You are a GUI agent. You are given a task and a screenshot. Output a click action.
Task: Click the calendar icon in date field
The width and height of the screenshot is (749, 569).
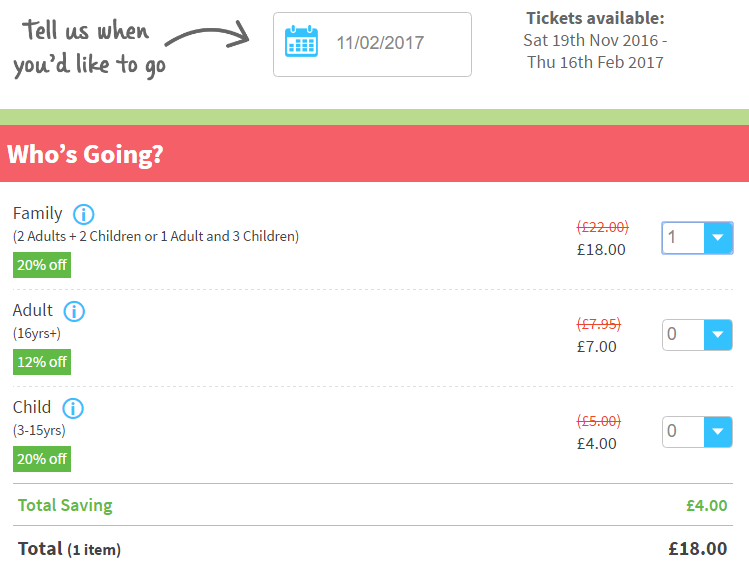[301, 41]
